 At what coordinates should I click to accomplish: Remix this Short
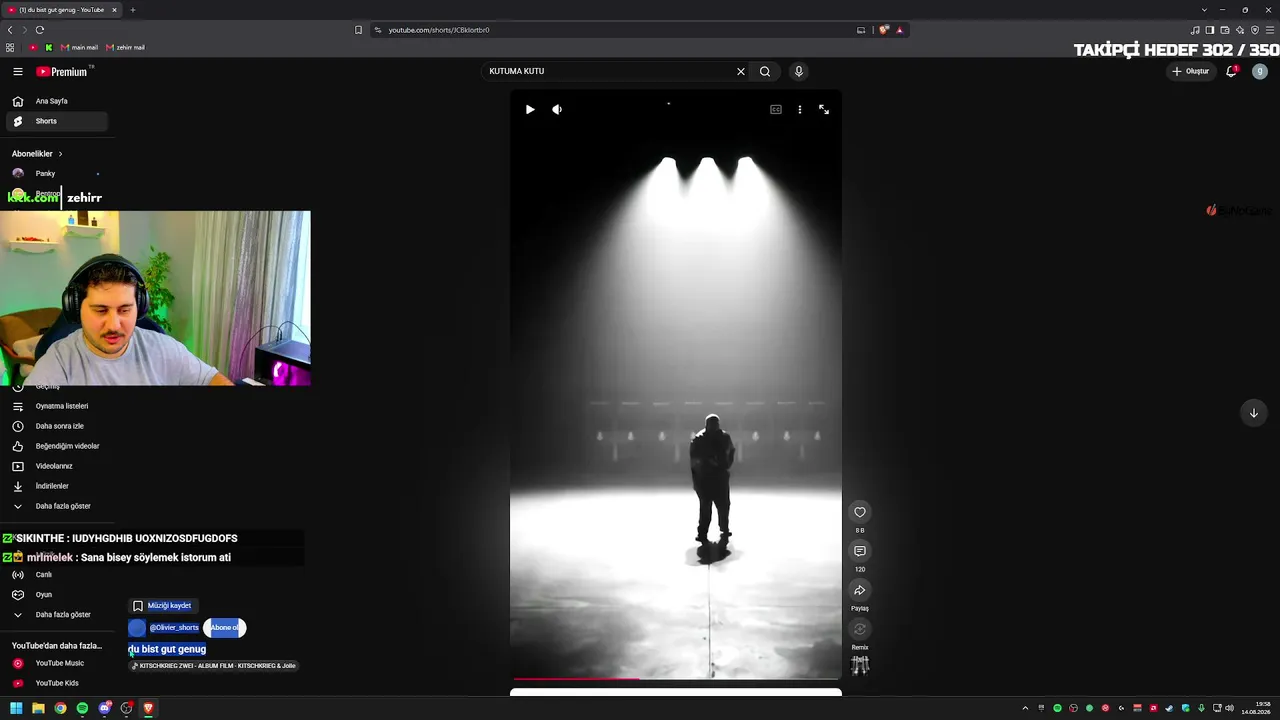tap(860, 629)
